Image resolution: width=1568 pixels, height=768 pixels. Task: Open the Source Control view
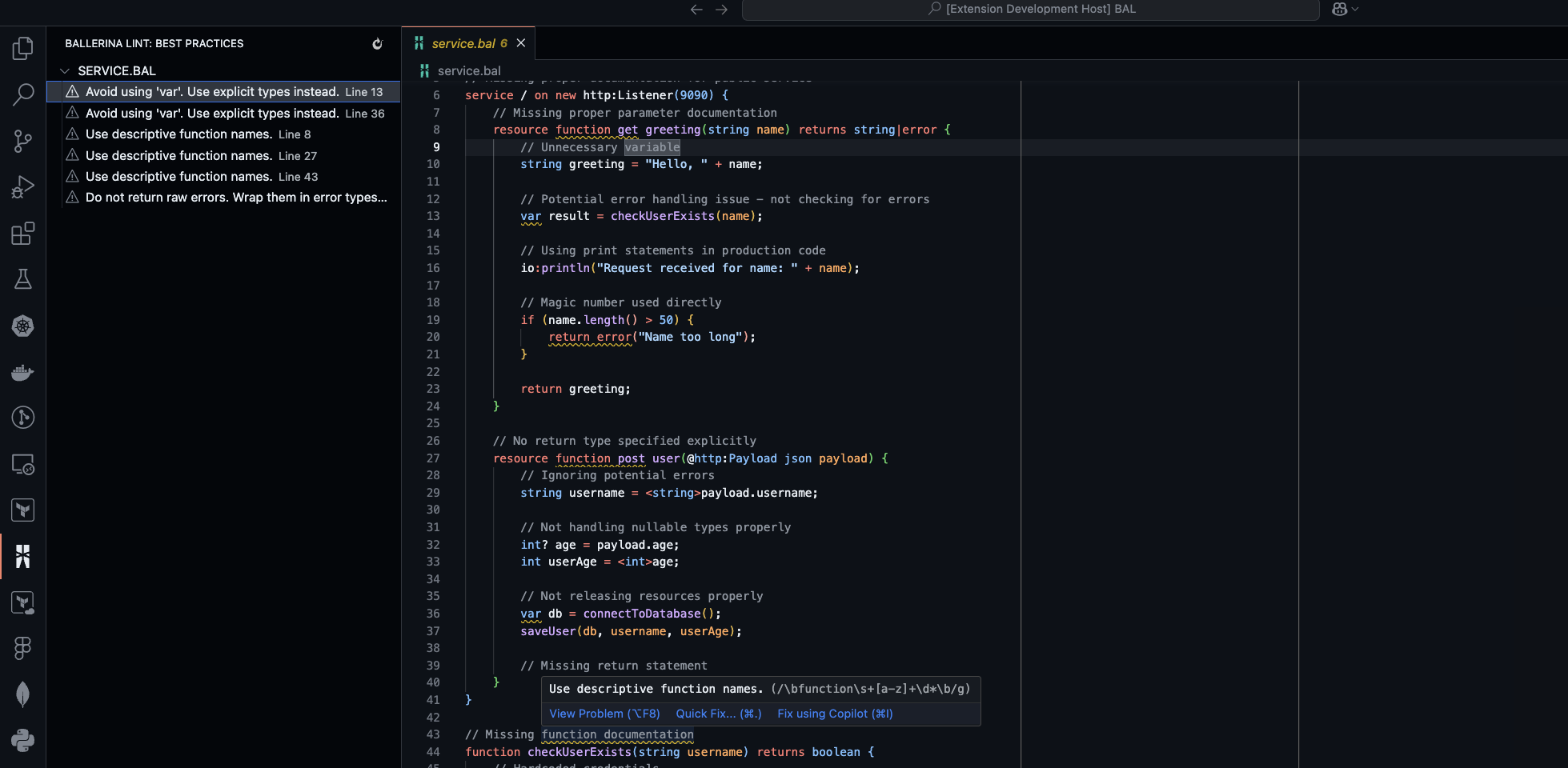click(x=23, y=141)
